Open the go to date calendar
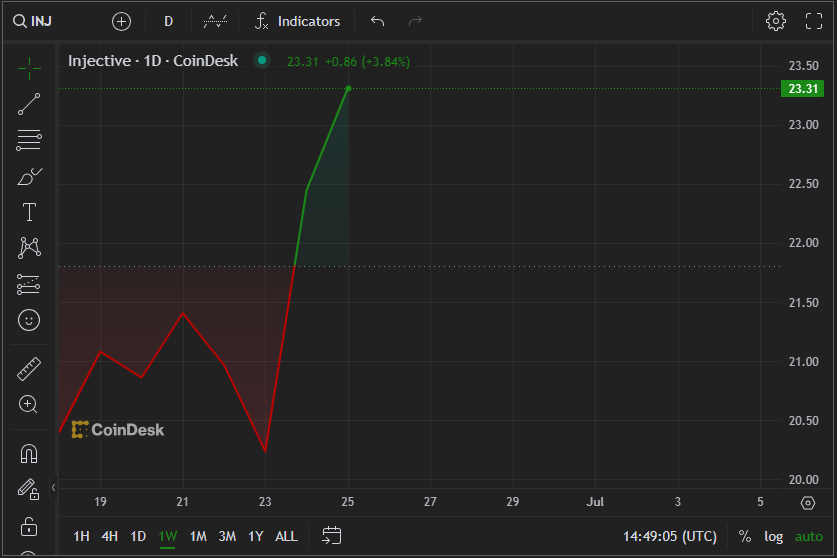The height and width of the screenshot is (558, 837). point(331,536)
